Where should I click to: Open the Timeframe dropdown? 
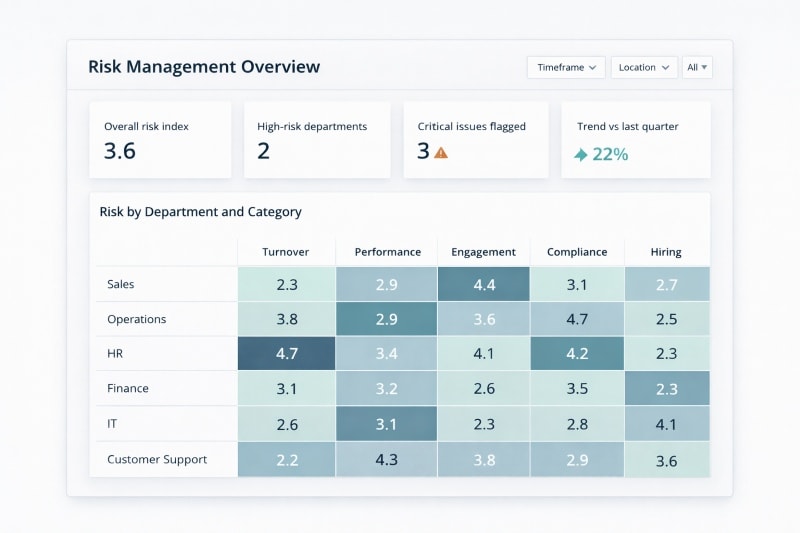(566, 67)
